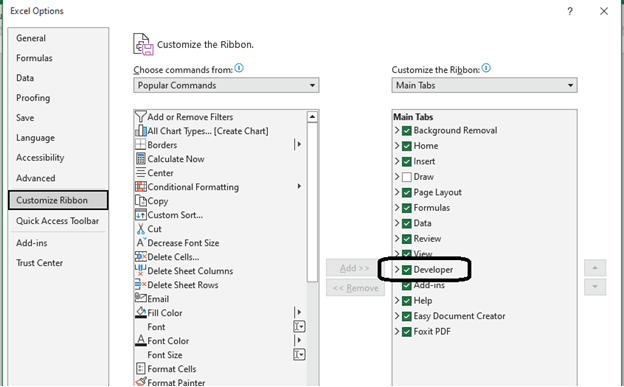The width and height of the screenshot is (624, 387).
Task: Open the Add-ins options category
Action: coord(58,243)
